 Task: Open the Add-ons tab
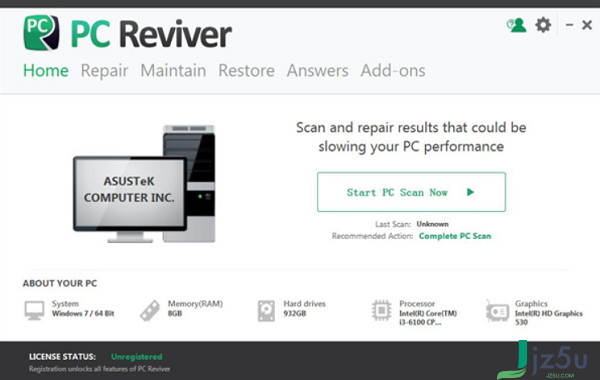pos(393,71)
